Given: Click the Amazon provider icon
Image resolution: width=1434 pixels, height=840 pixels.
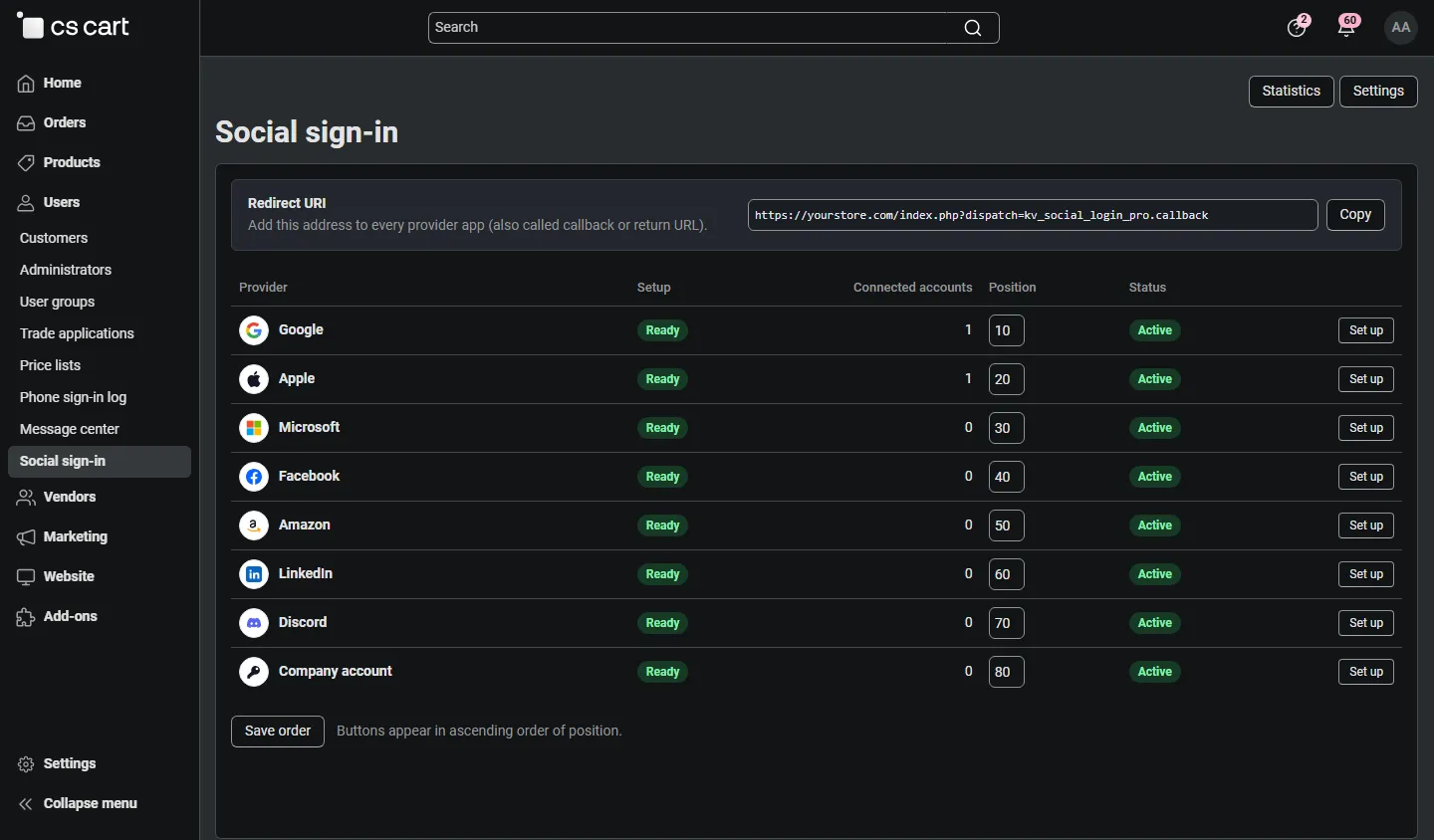Looking at the screenshot, I should (x=254, y=525).
